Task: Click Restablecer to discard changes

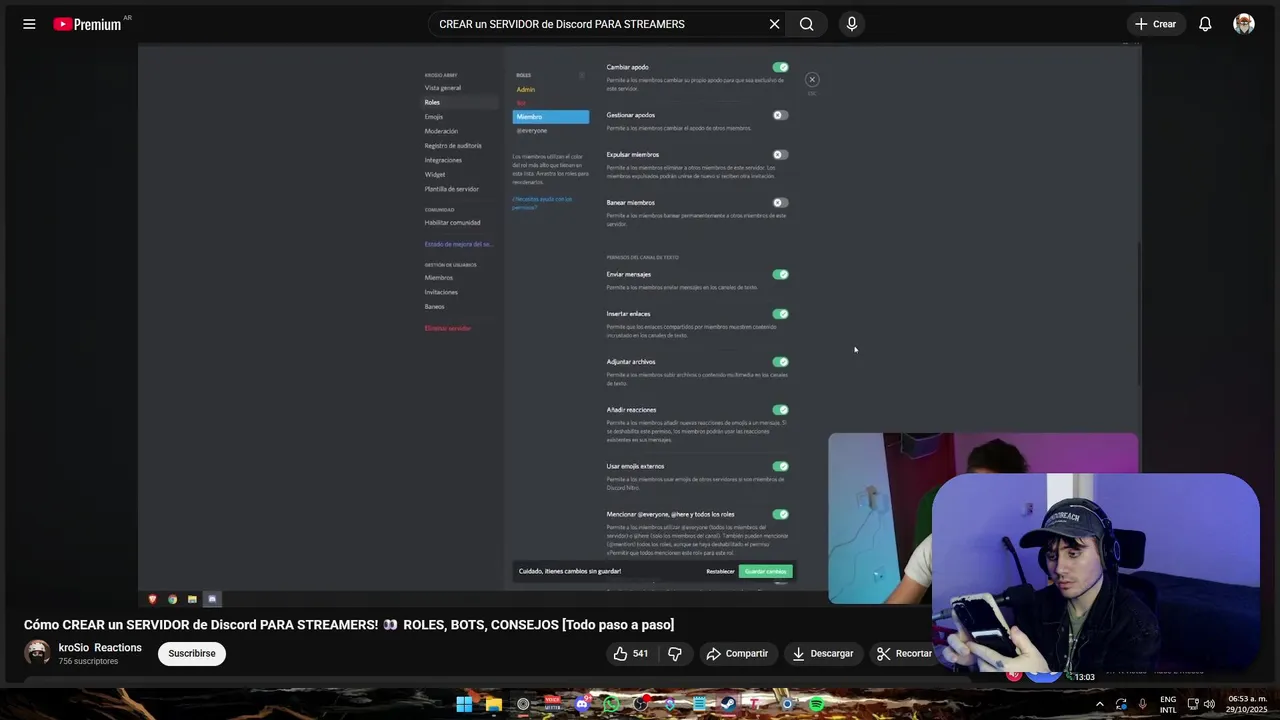Action: tap(720, 571)
